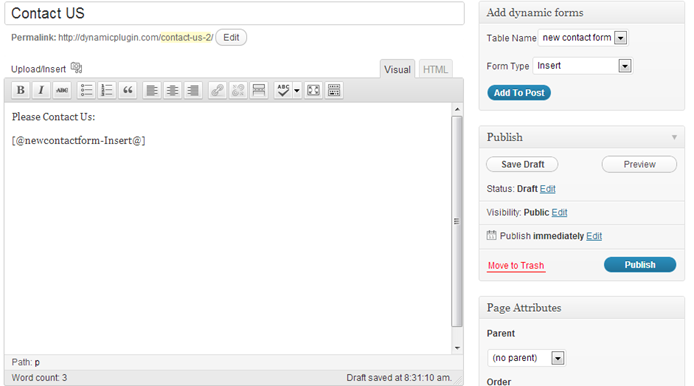Click the Save Draft button
The height and width of the screenshot is (386, 694).
click(x=522, y=164)
